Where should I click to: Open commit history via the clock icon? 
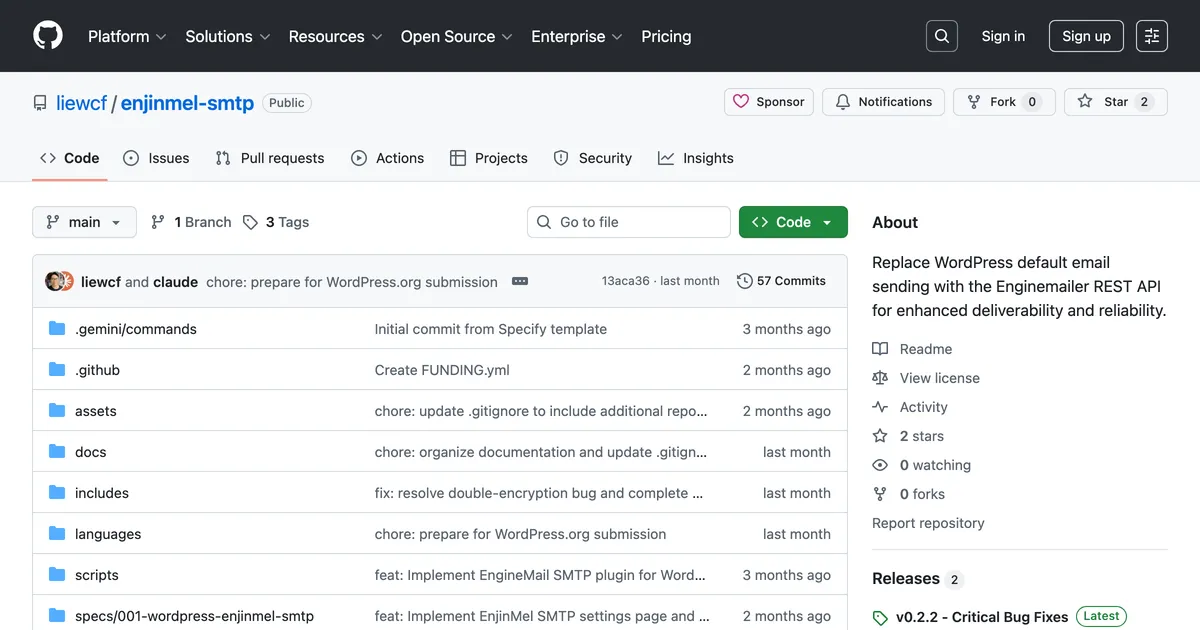click(x=744, y=281)
